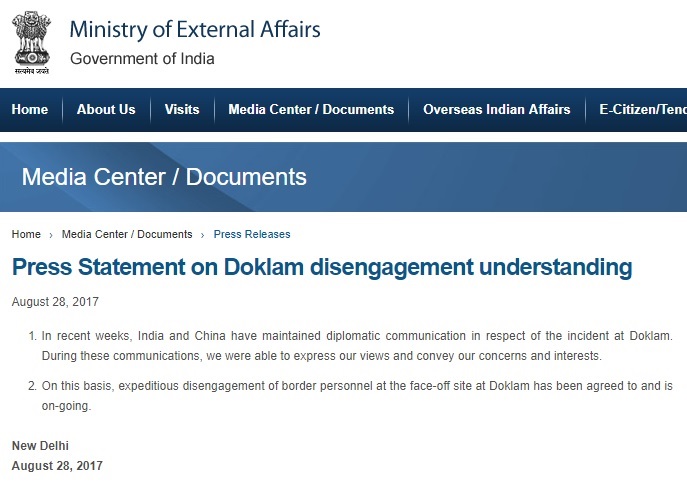
Task: Click the Home breadcrumb link
Action: (26, 234)
